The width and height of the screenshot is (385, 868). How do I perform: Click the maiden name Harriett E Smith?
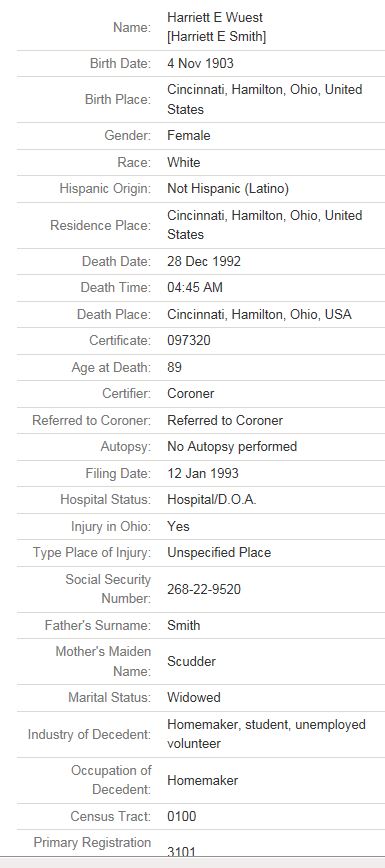(x=217, y=37)
